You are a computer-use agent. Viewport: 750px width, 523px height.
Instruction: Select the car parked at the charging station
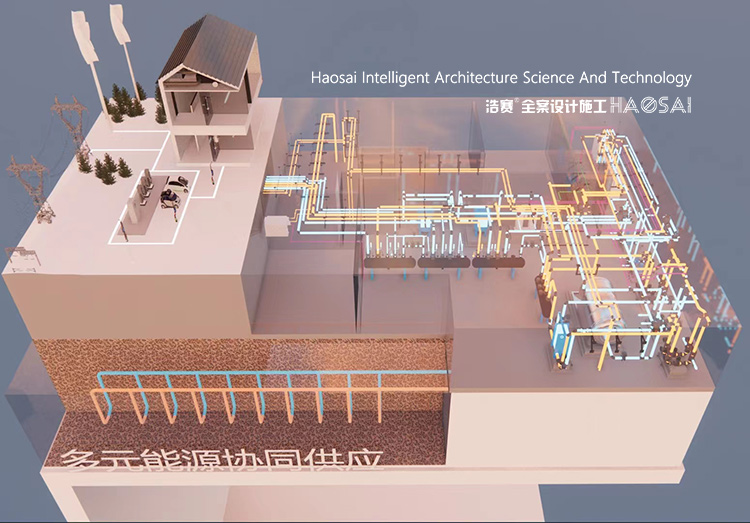(x=175, y=192)
